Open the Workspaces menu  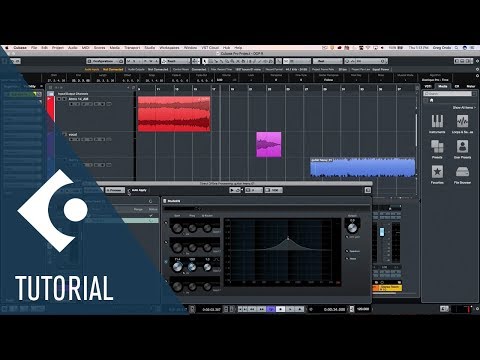(169, 48)
